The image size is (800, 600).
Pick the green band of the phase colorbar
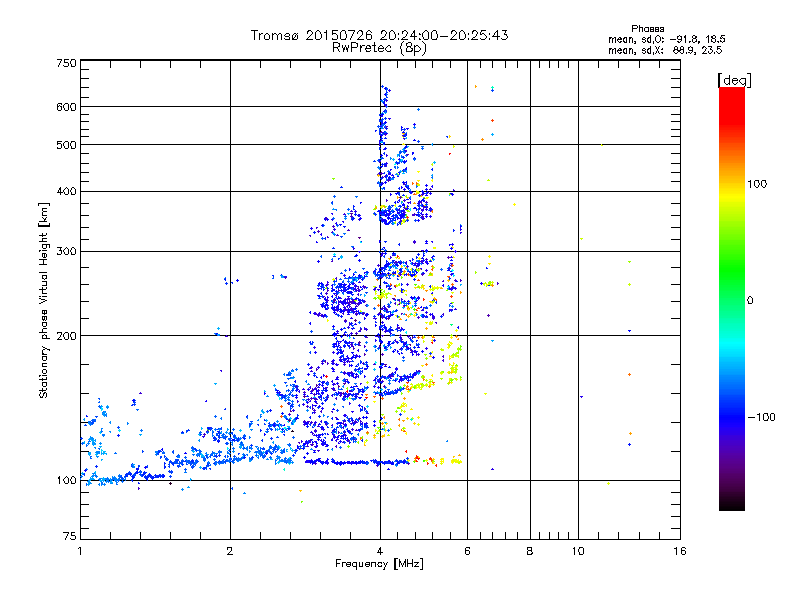732,270
